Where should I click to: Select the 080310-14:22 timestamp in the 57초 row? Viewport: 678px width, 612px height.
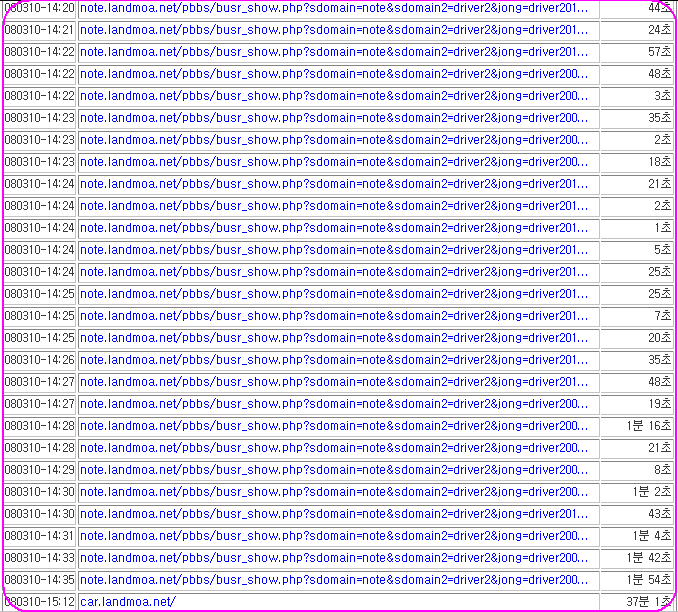click(40, 52)
